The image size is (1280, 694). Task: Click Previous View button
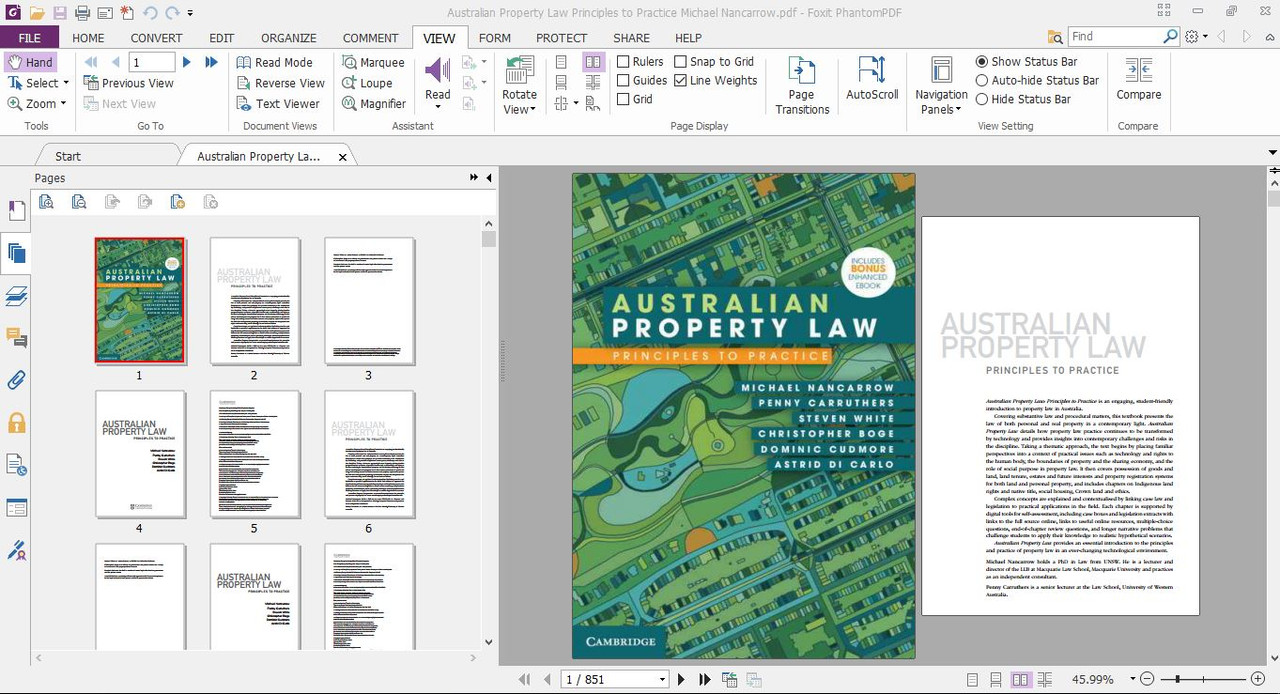128,83
